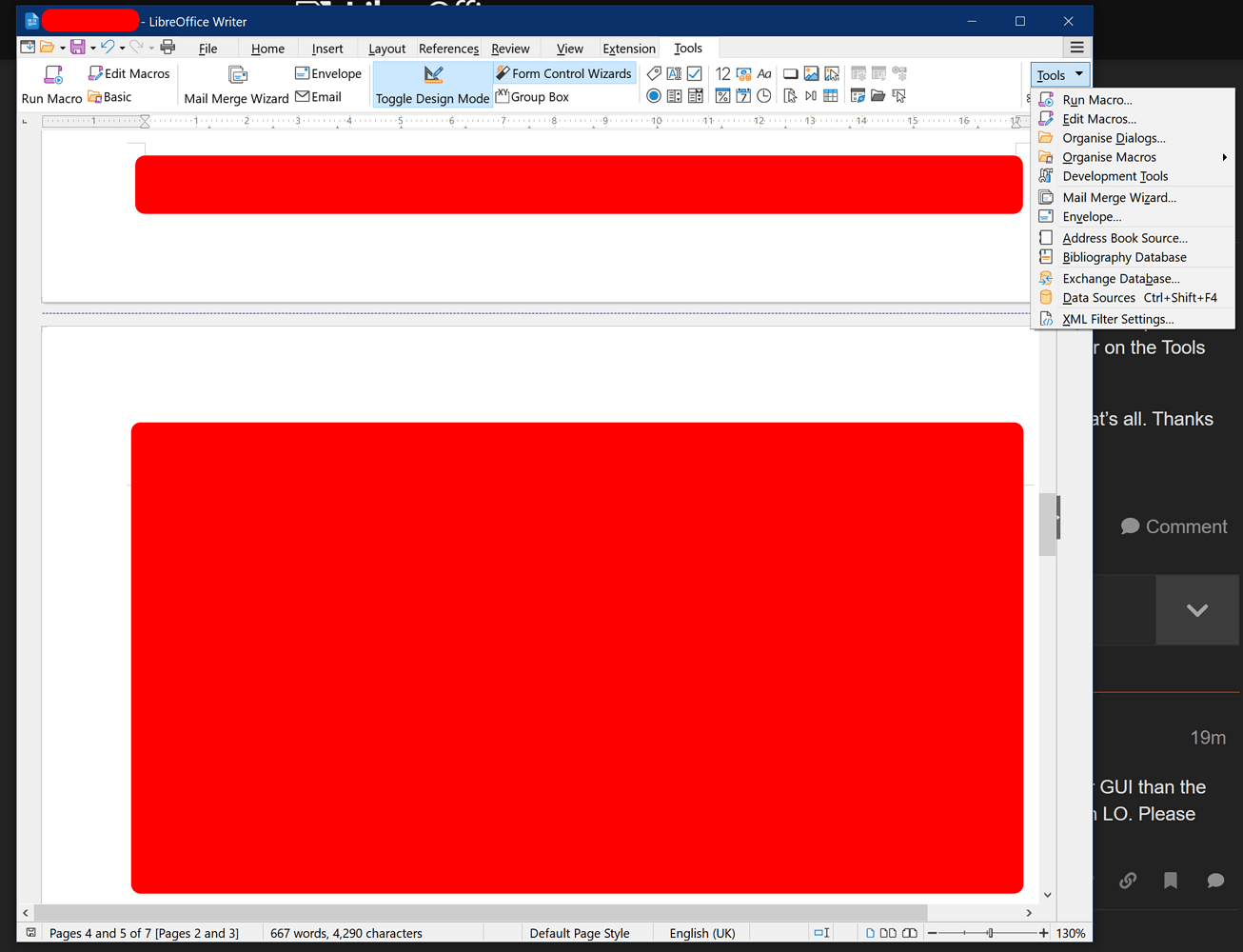
Task: Open the Save dropdown arrow
Action: (x=92, y=48)
